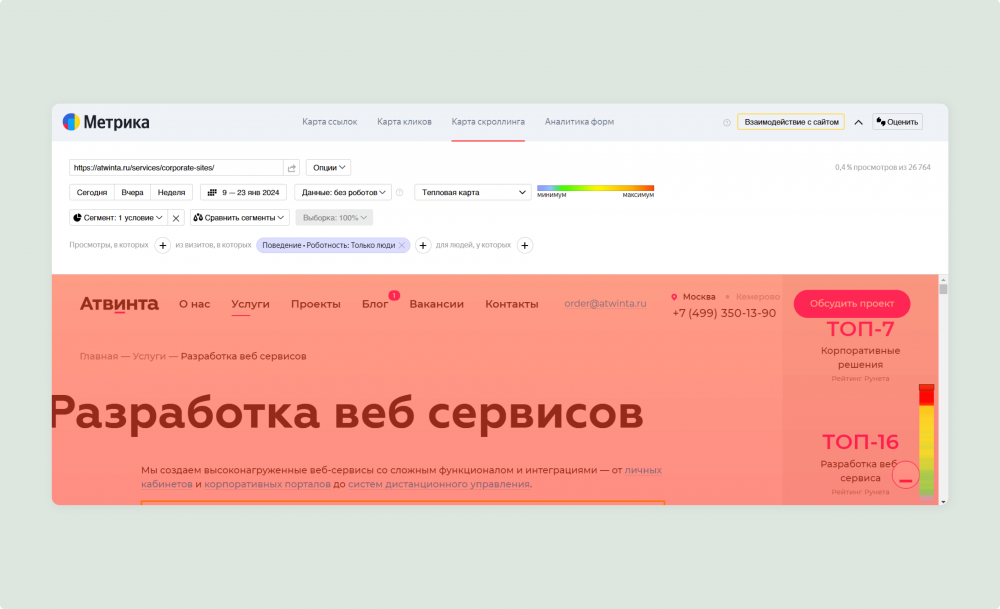Screen dimensions: 1000x609
Task: Click round minus button on heatmap scale
Action: pos(905,476)
